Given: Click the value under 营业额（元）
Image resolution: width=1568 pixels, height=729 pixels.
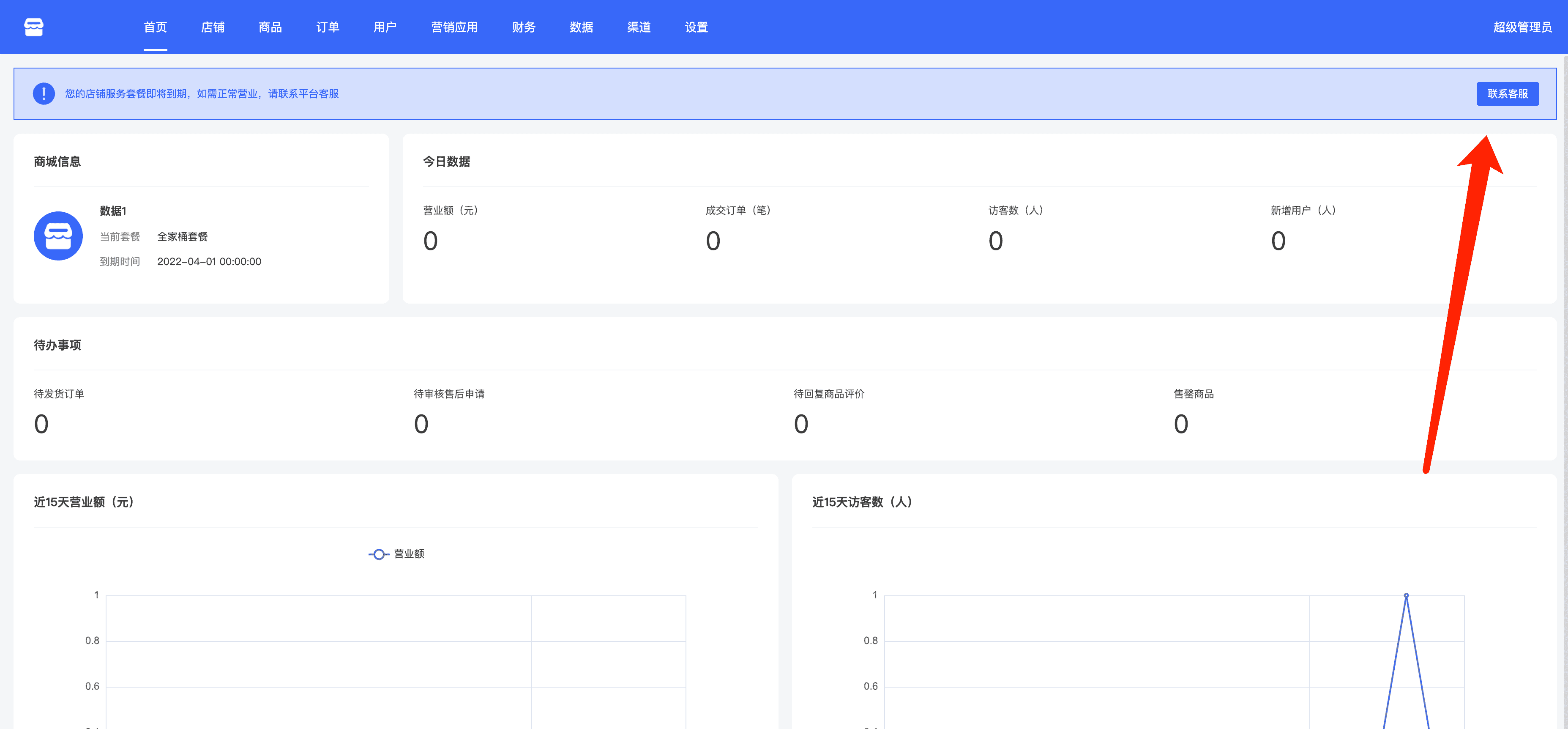Looking at the screenshot, I should [x=430, y=241].
